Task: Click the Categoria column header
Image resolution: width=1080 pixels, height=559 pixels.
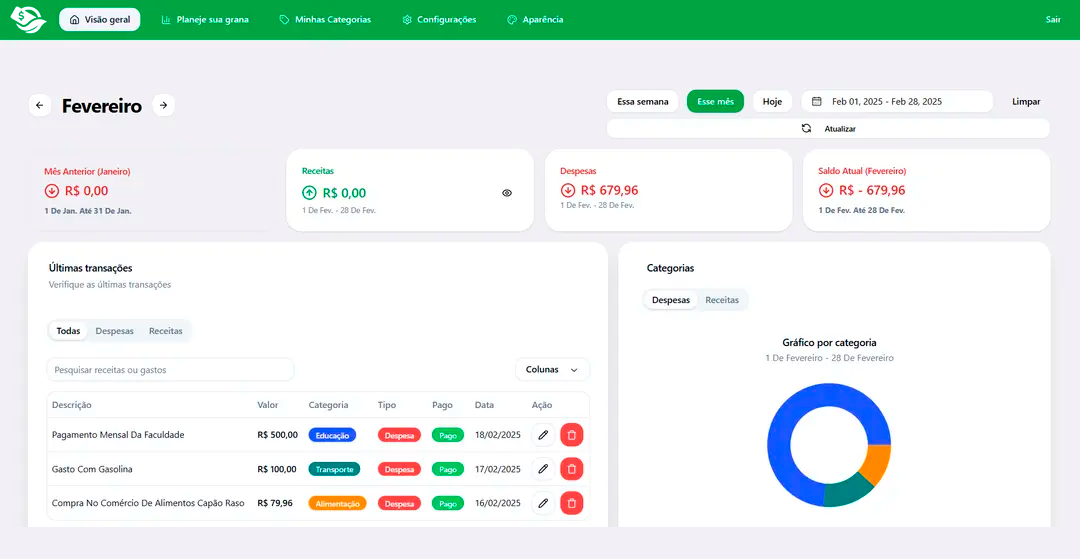Action: pyautogui.click(x=329, y=405)
